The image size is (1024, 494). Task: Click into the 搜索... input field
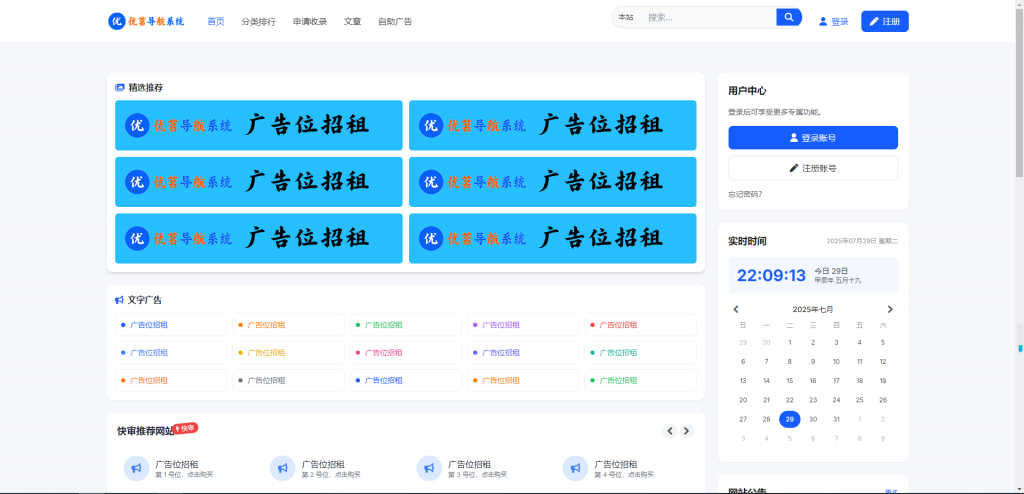709,18
